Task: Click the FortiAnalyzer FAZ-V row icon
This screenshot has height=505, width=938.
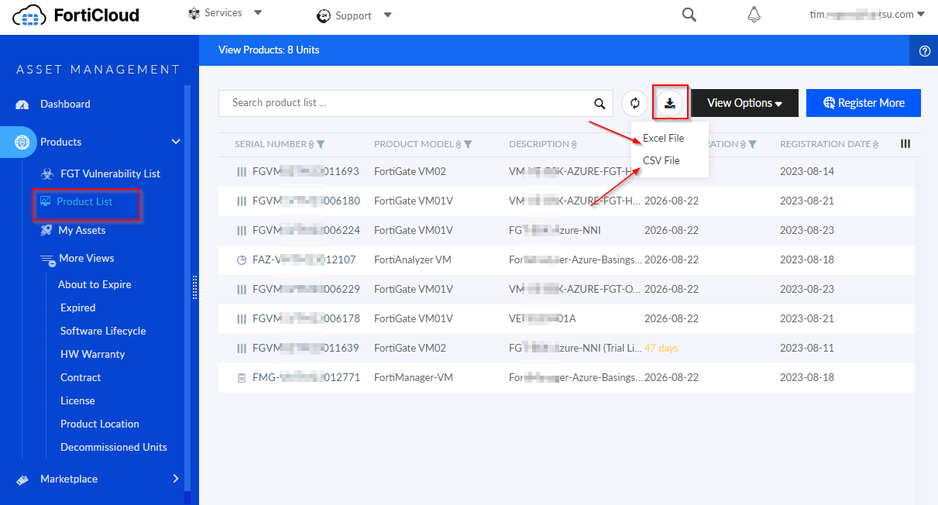Action: [241, 260]
